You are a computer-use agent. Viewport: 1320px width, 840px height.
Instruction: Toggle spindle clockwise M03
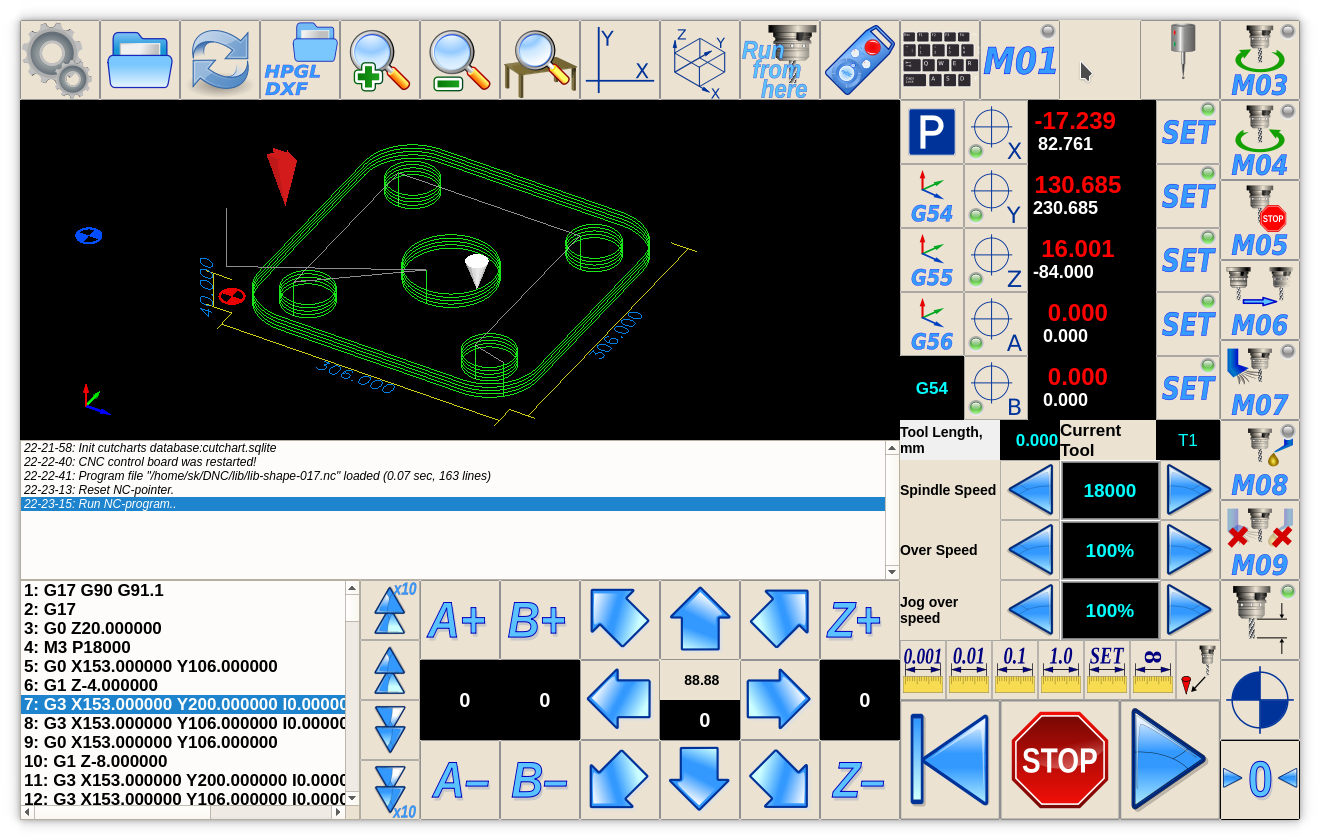[x=1259, y=60]
